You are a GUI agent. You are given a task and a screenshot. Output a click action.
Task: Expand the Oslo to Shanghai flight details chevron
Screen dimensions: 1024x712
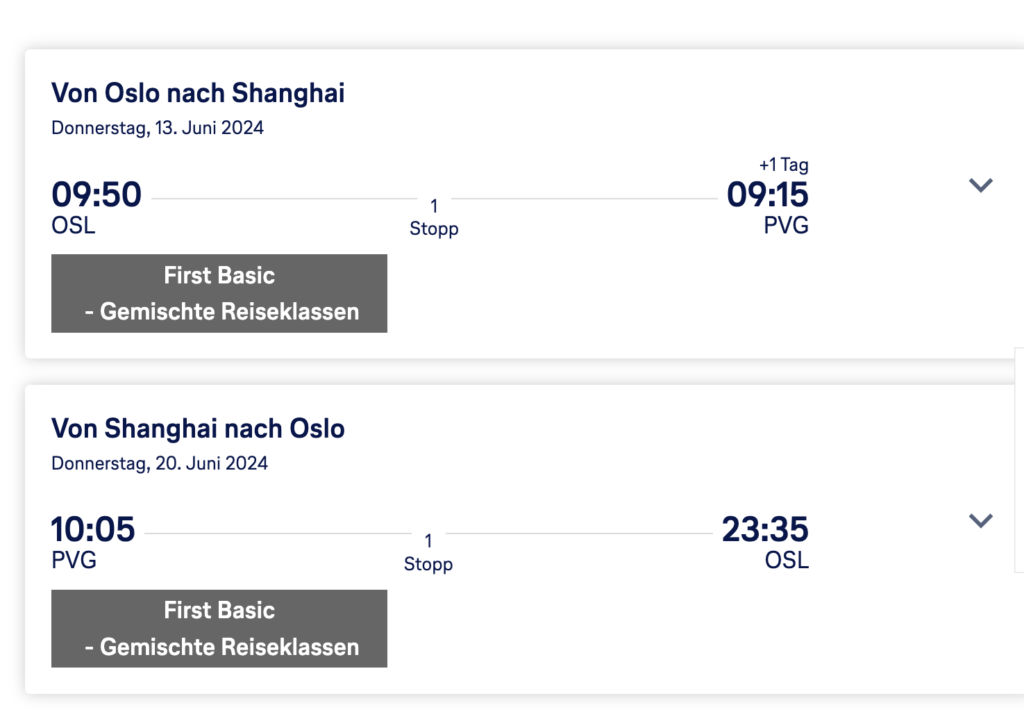980,185
